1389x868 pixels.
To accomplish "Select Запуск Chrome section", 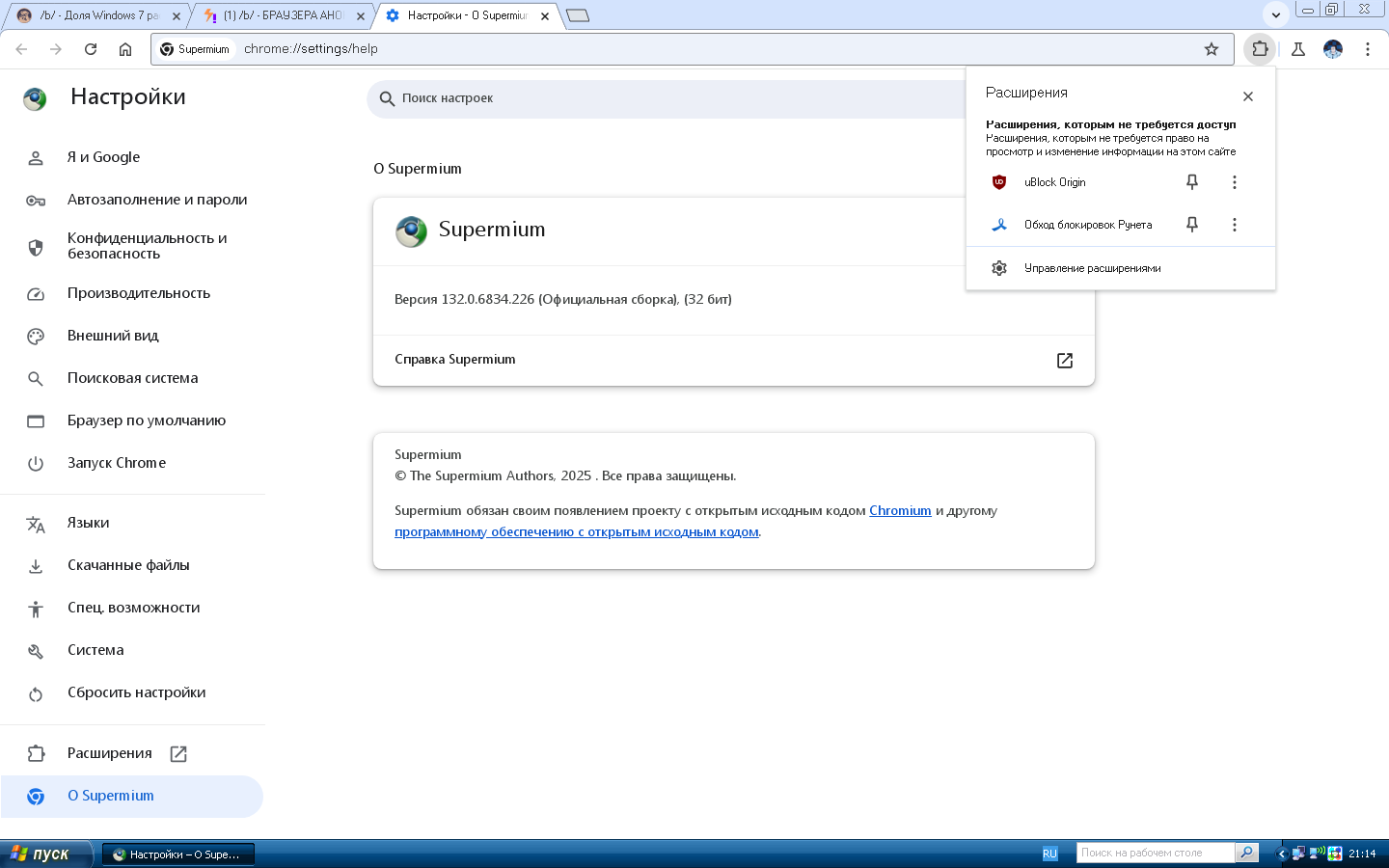I will coord(132,463).
